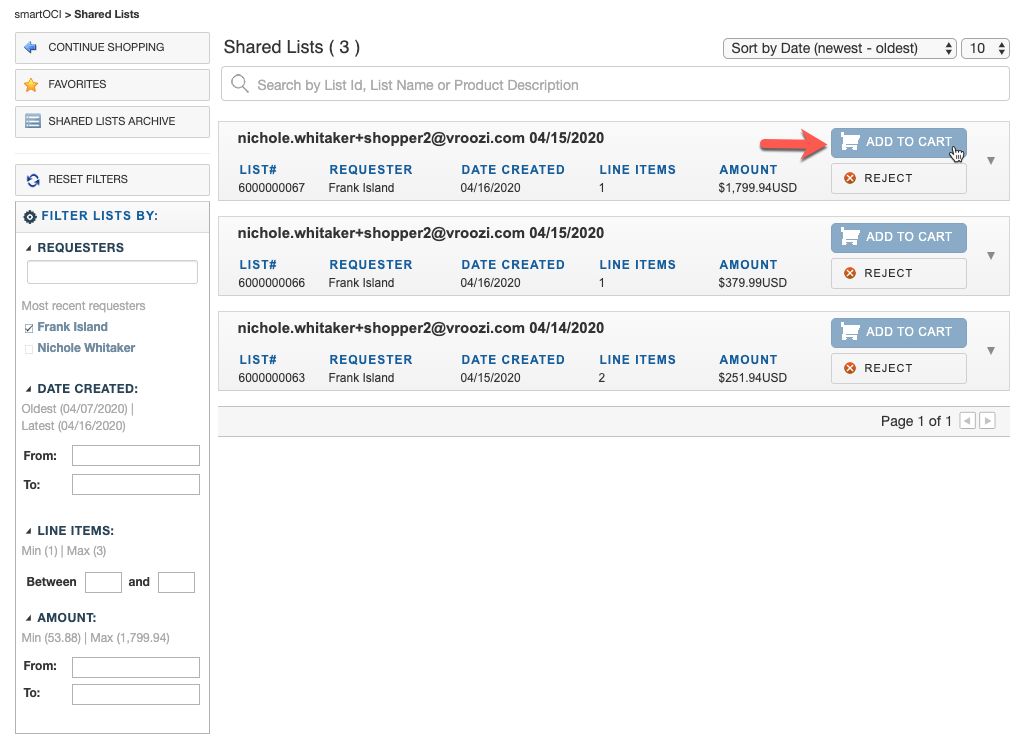
Task: Click the gear icon next to Filter Lists By
Action: click(x=29, y=217)
